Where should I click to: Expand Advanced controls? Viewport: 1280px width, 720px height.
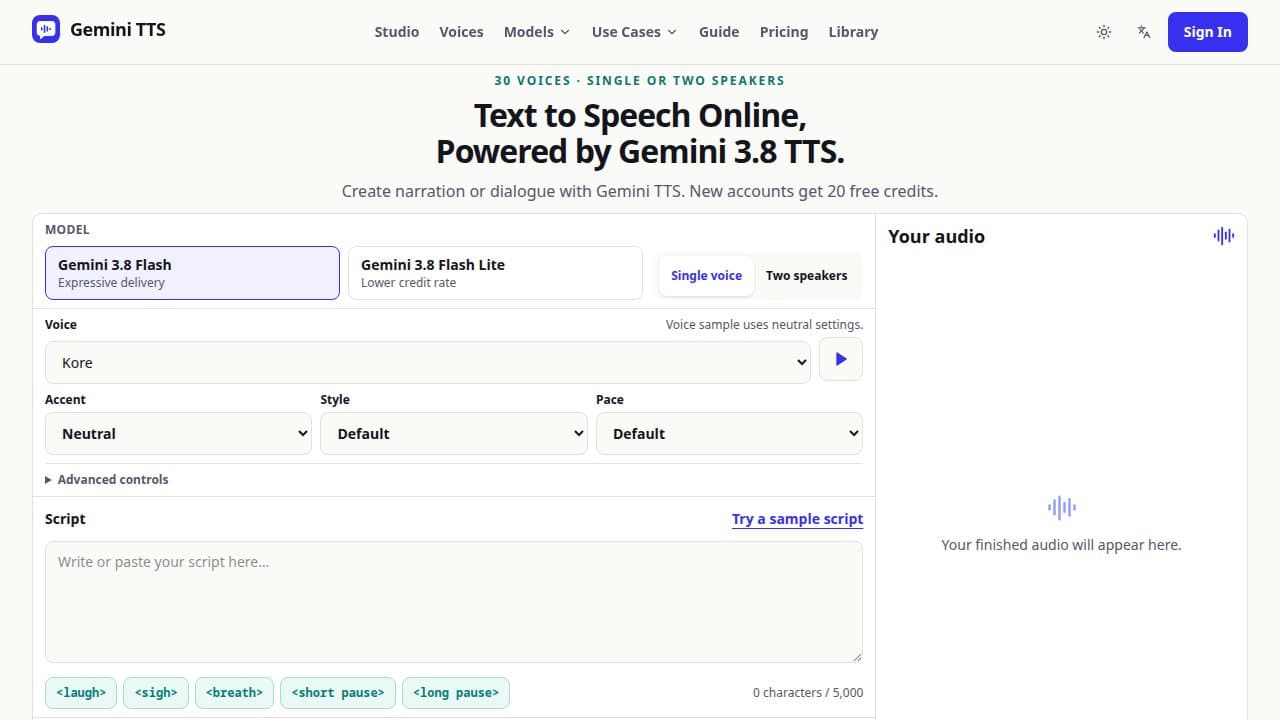click(107, 480)
